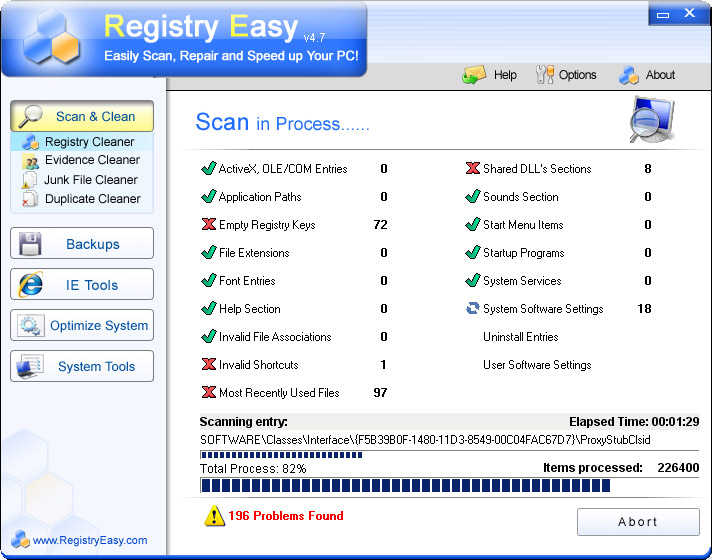712x560 pixels.
Task: Click the Backups floppy disk icon
Action: [x=30, y=244]
